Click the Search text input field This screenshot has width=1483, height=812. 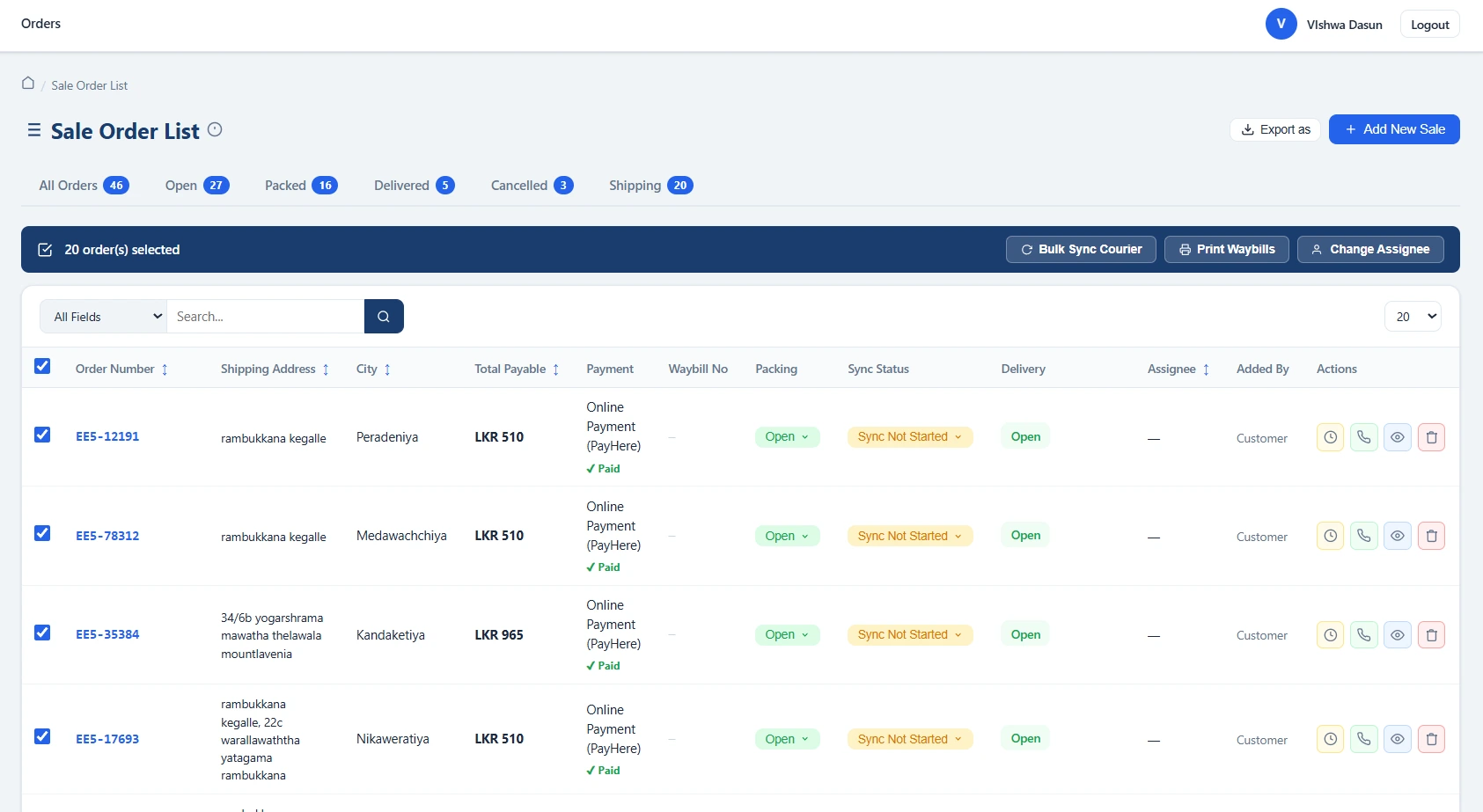tap(266, 317)
